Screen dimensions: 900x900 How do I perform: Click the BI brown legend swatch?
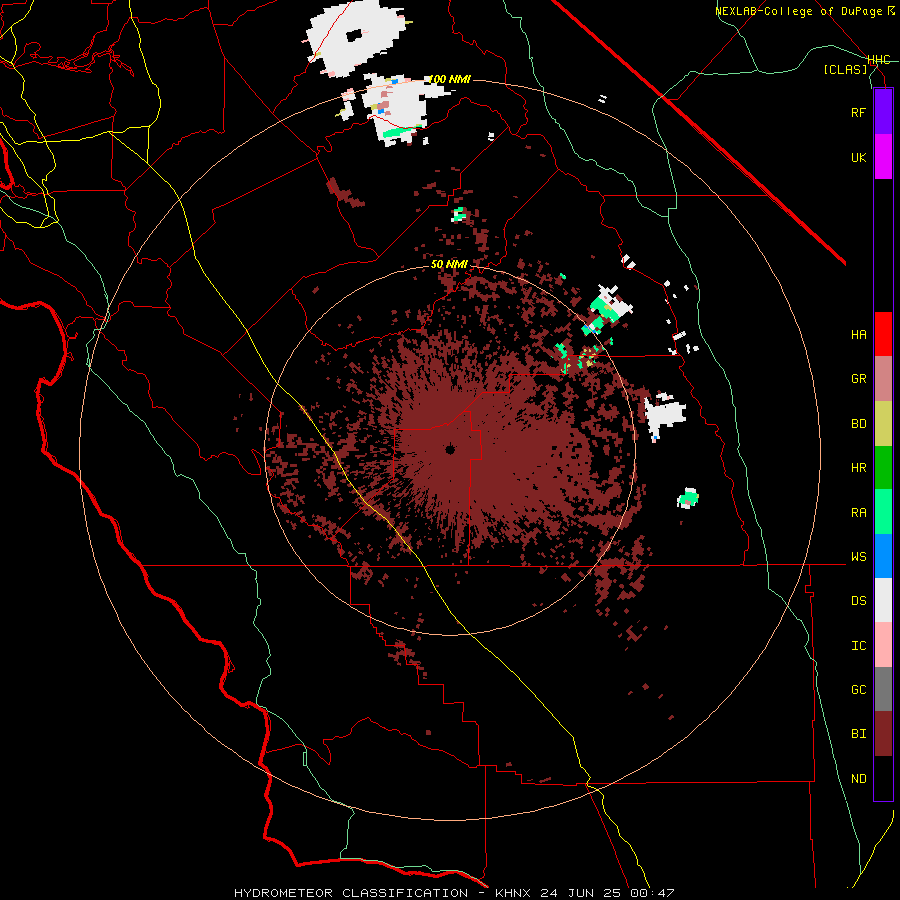[883, 734]
